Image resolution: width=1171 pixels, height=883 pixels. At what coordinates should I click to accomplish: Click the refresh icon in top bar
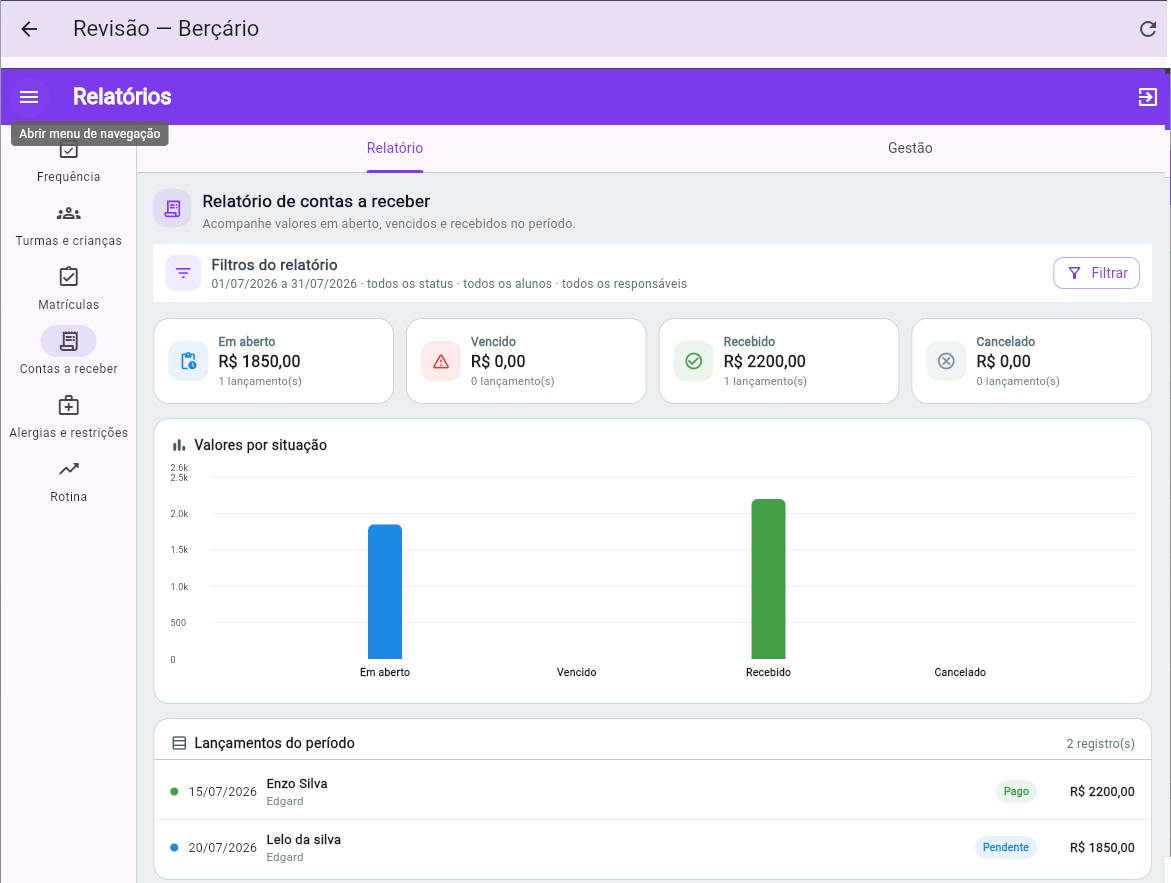[x=1148, y=29]
